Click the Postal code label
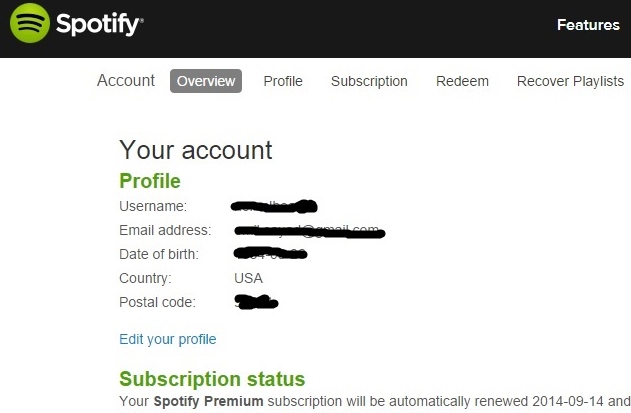The height and width of the screenshot is (413, 631). point(157,302)
